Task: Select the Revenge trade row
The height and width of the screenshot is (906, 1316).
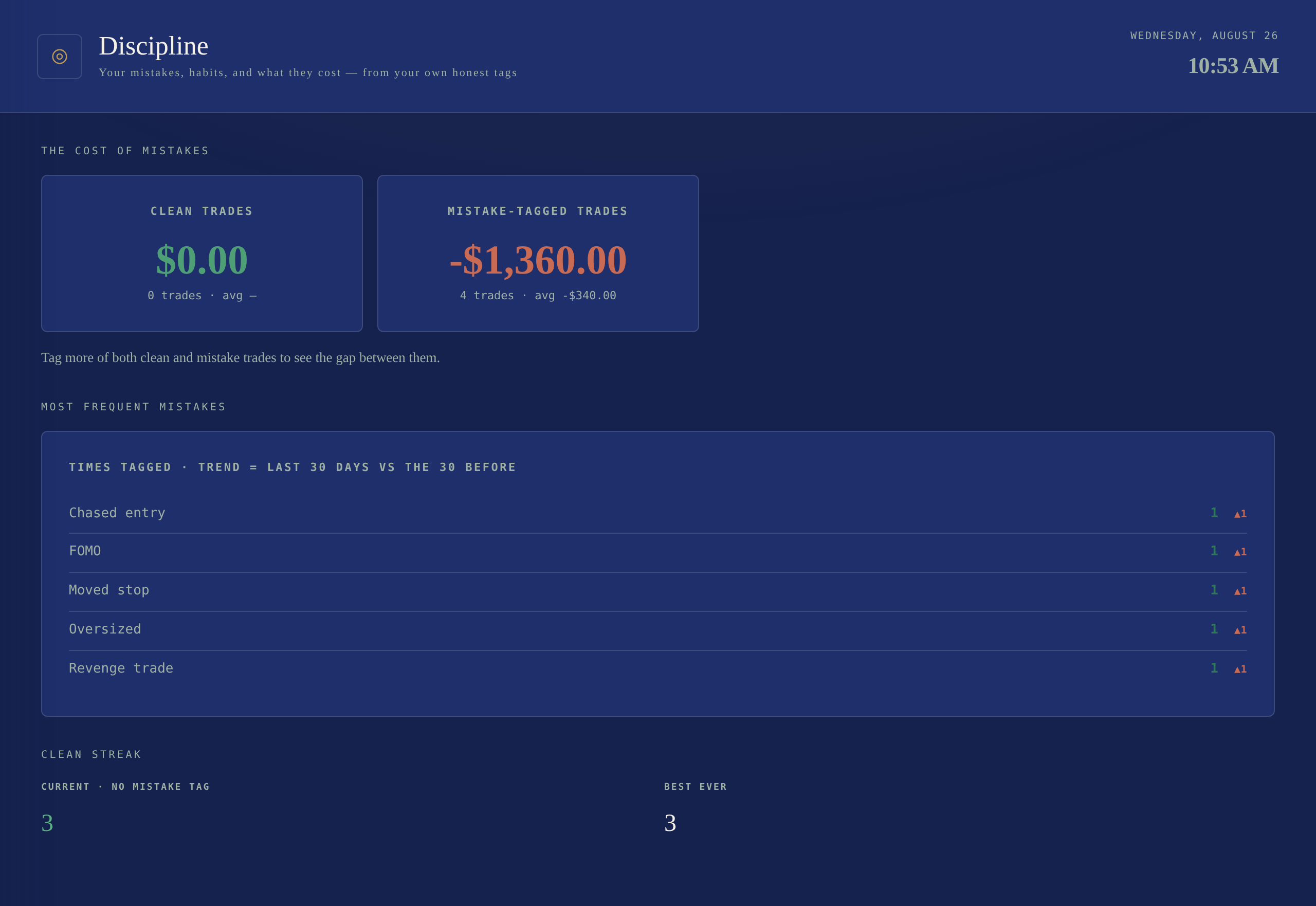Action: point(657,669)
